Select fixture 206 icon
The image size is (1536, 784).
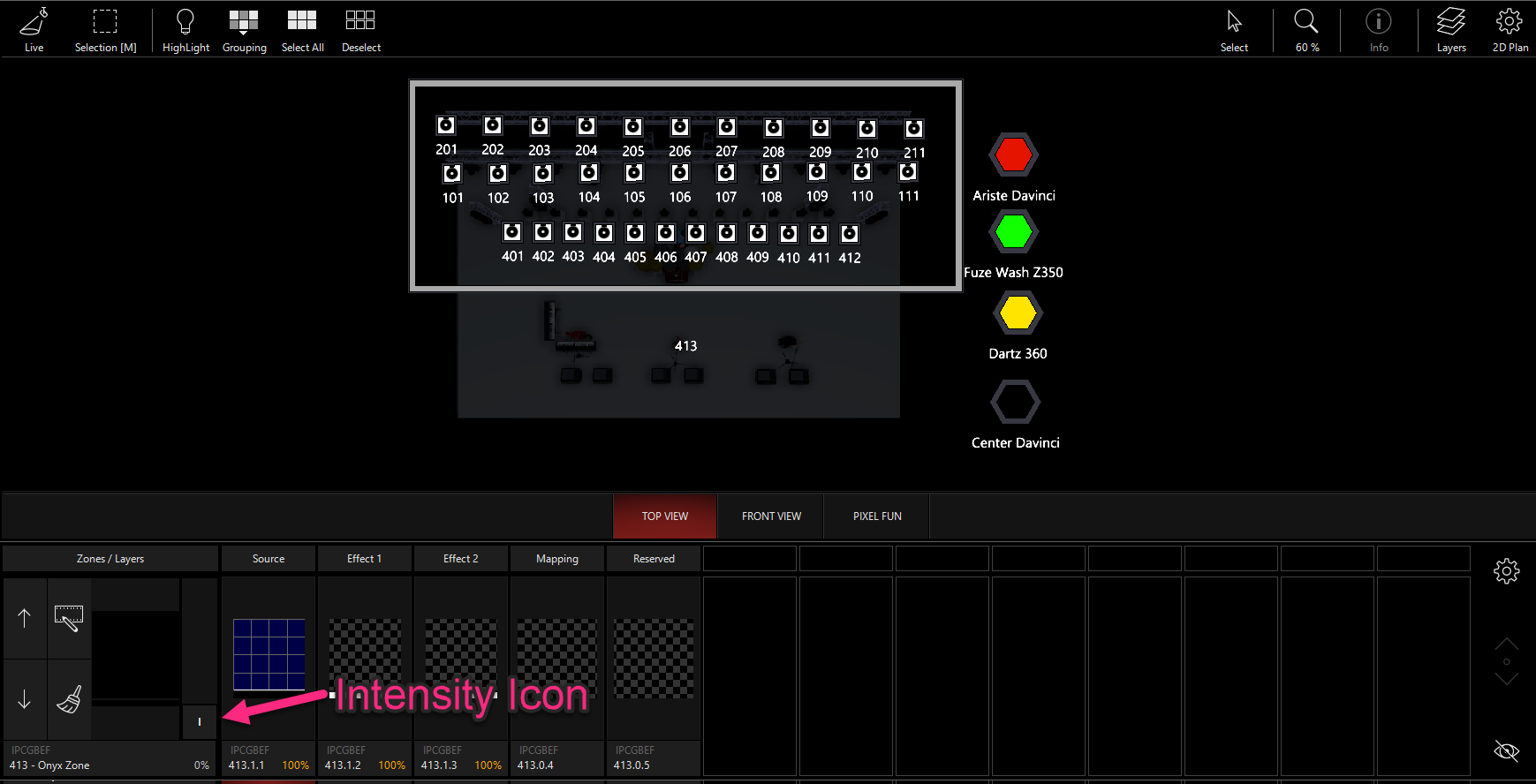[679, 127]
